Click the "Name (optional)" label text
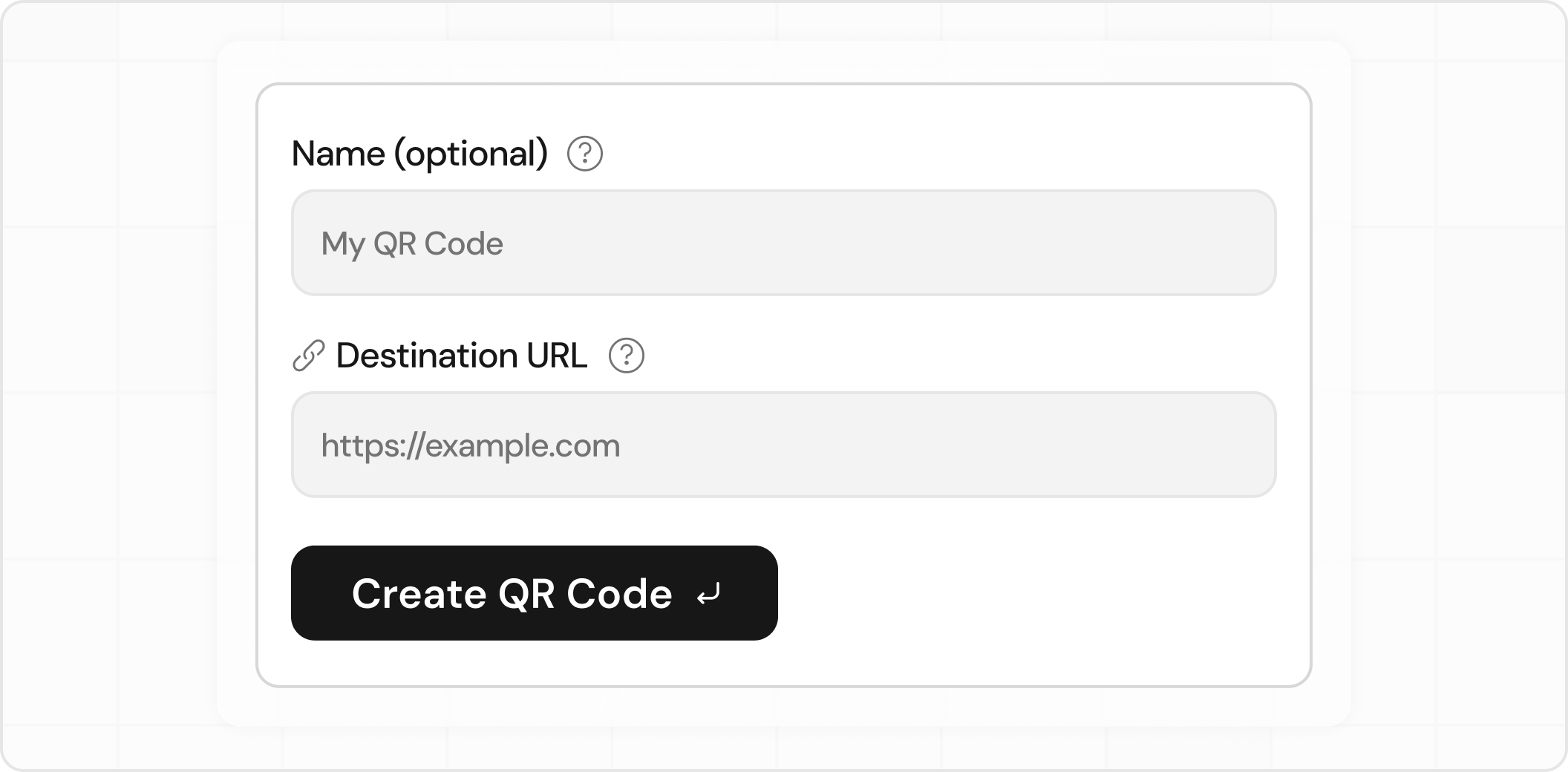This screenshot has width=1568, height=772. (x=419, y=154)
